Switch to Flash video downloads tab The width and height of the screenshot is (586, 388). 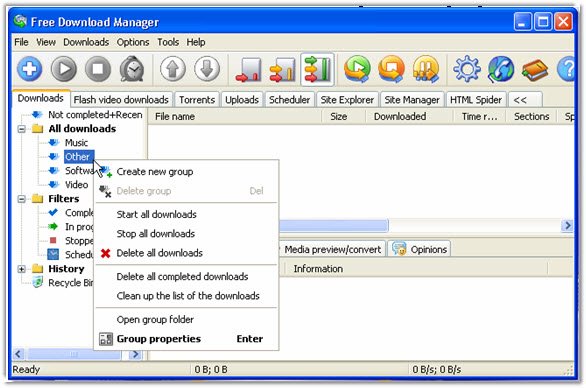pos(121,100)
